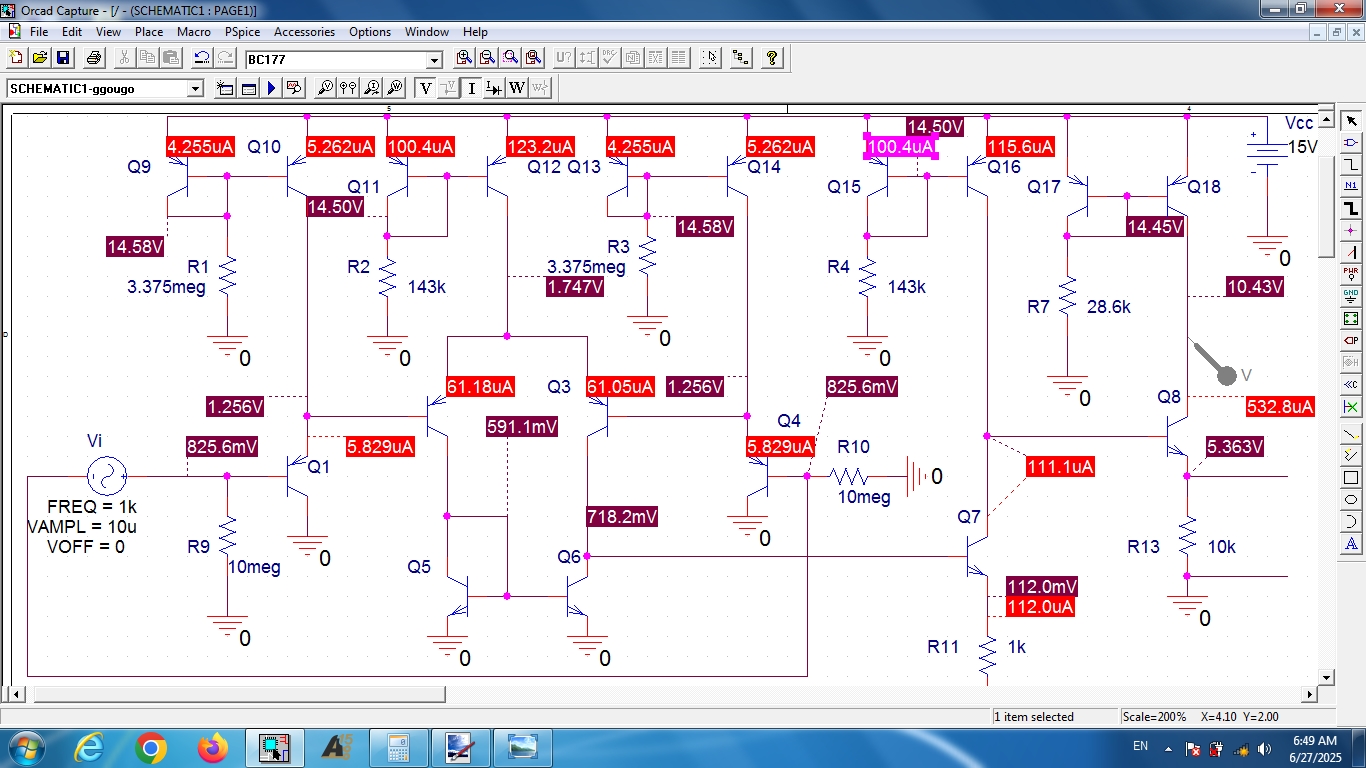Click the Help question mark button
Viewport: 1366px width, 768px height.
coord(771,58)
